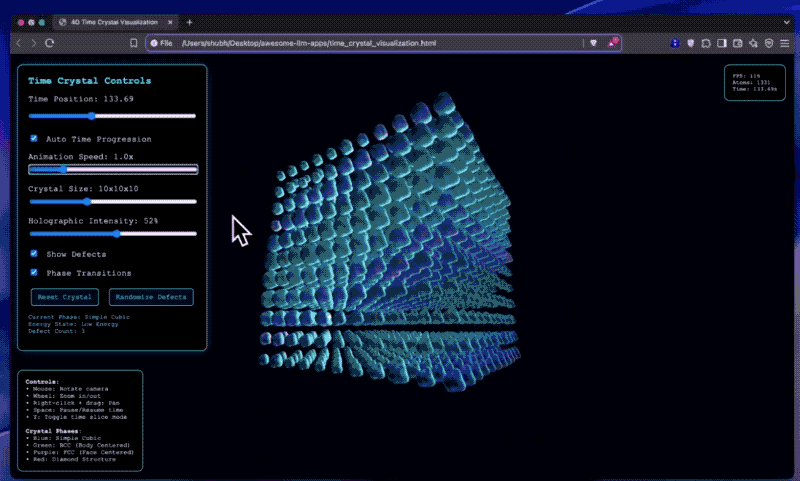
Task: Toggle the browser sidebar panel icon
Action: [x=722, y=43]
